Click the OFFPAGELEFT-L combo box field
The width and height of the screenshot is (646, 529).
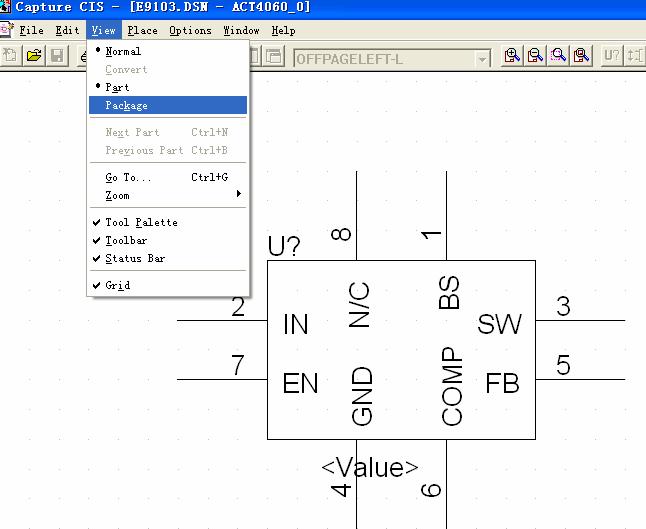tap(391, 59)
